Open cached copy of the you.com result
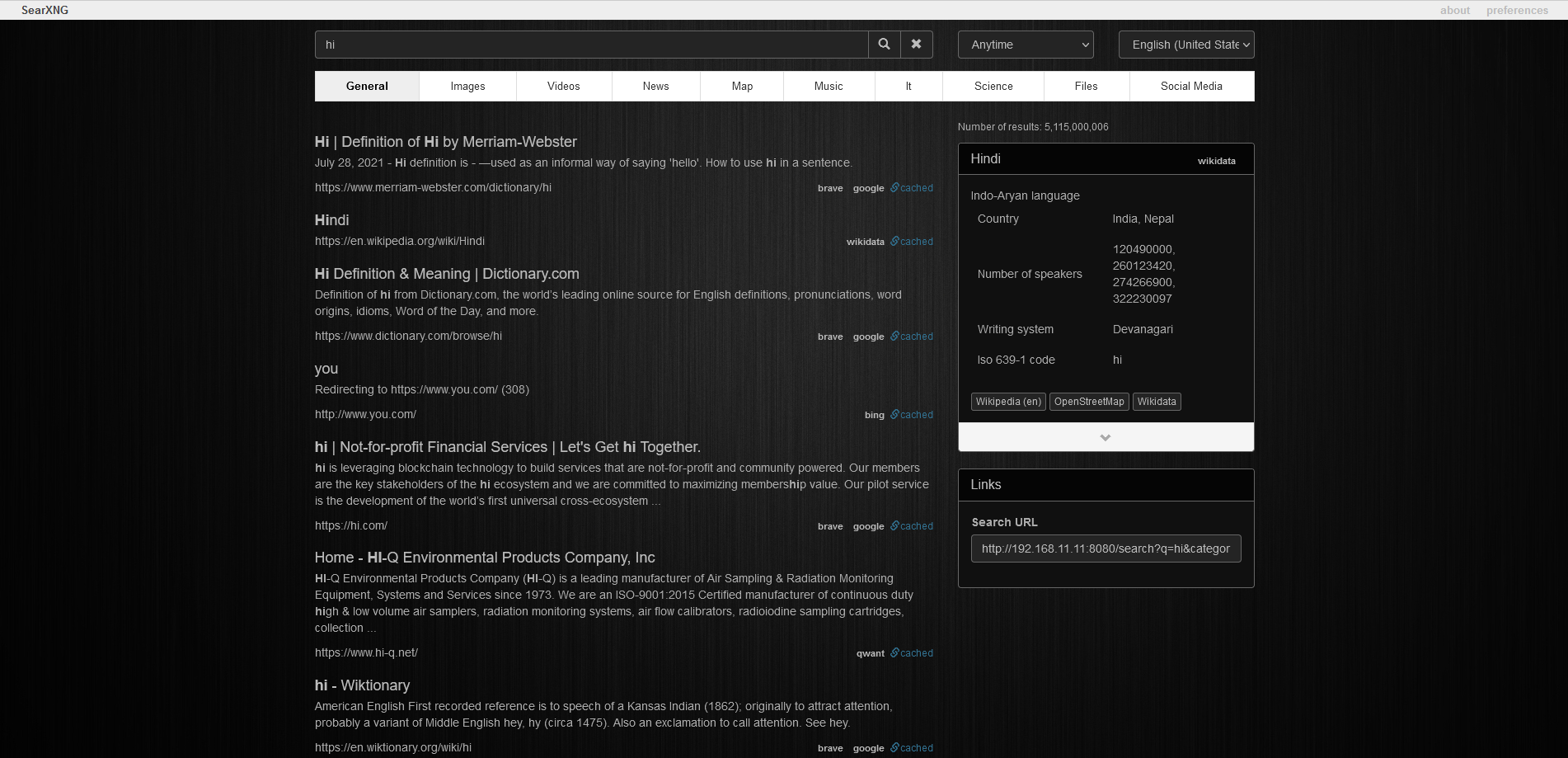The image size is (1568, 758). coord(912,414)
